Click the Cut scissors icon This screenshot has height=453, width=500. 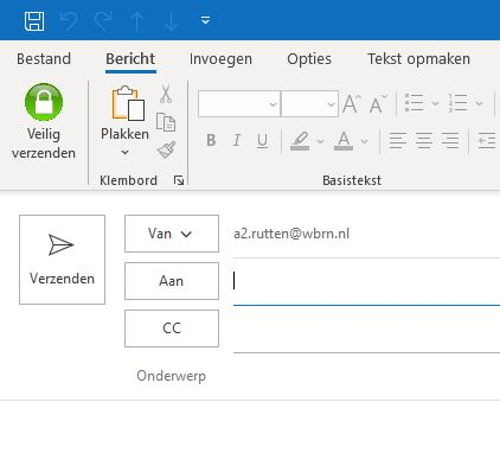166,94
